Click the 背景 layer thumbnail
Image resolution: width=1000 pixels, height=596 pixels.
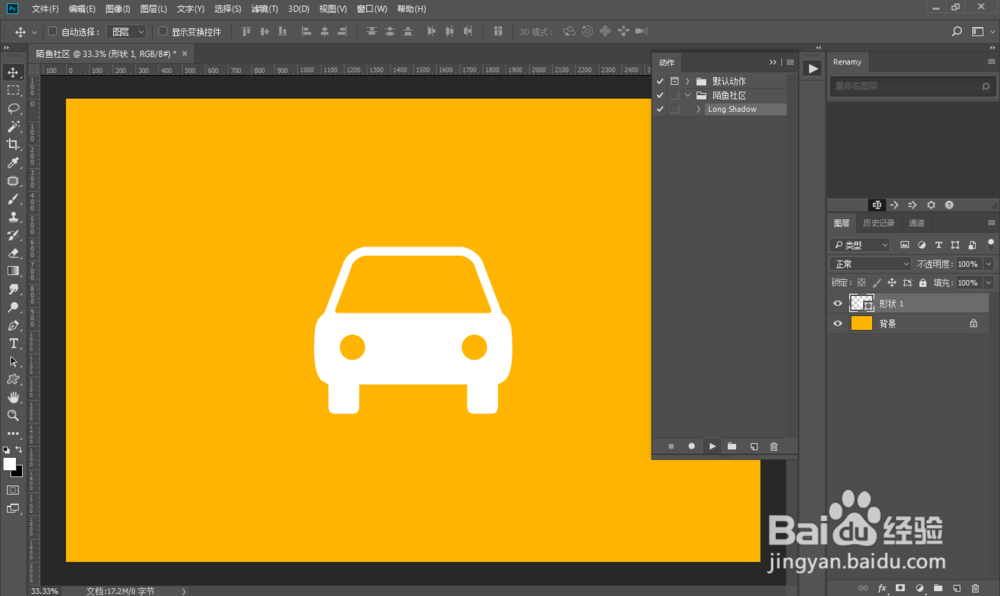861,323
